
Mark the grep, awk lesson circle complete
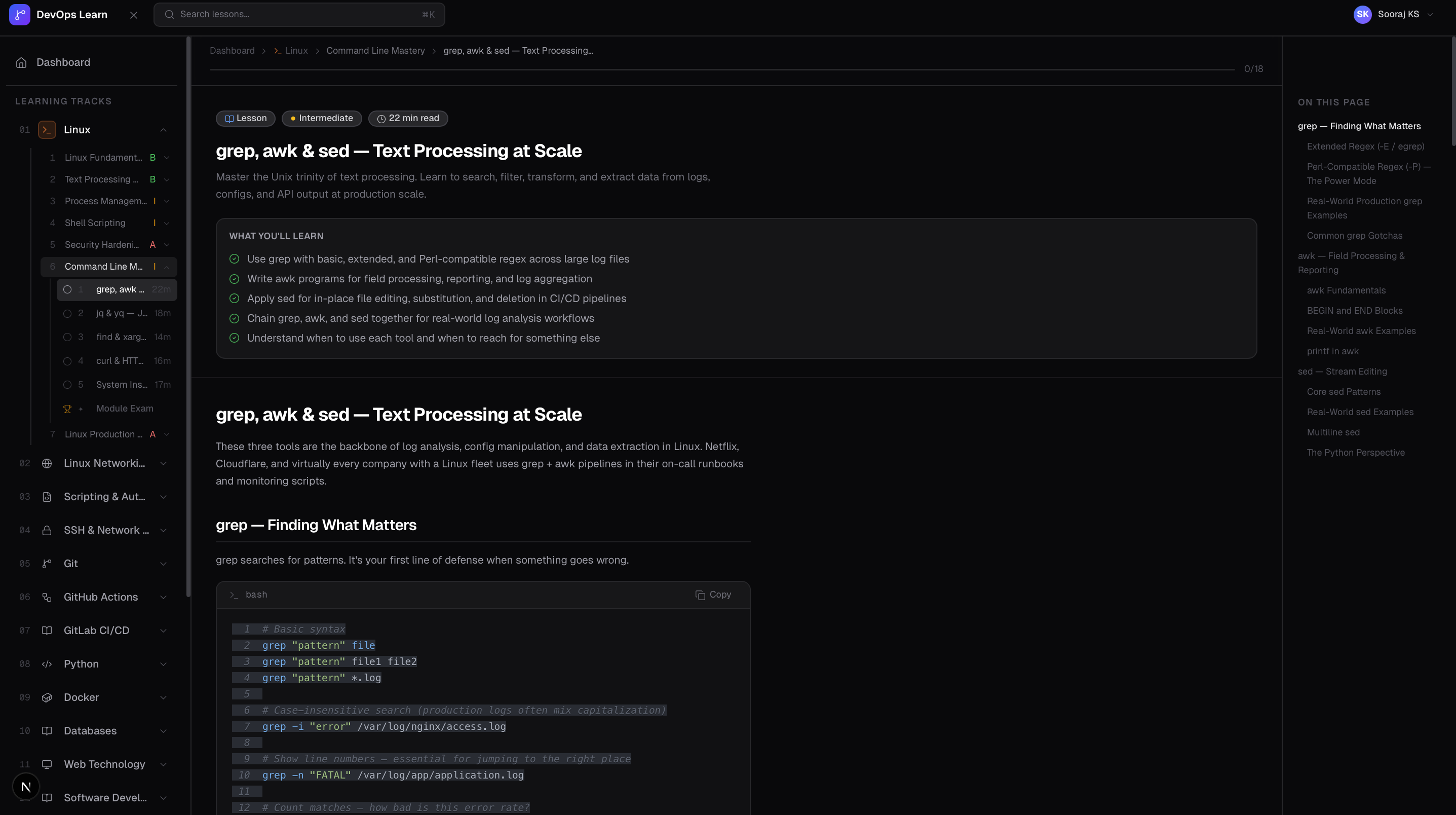point(67,289)
